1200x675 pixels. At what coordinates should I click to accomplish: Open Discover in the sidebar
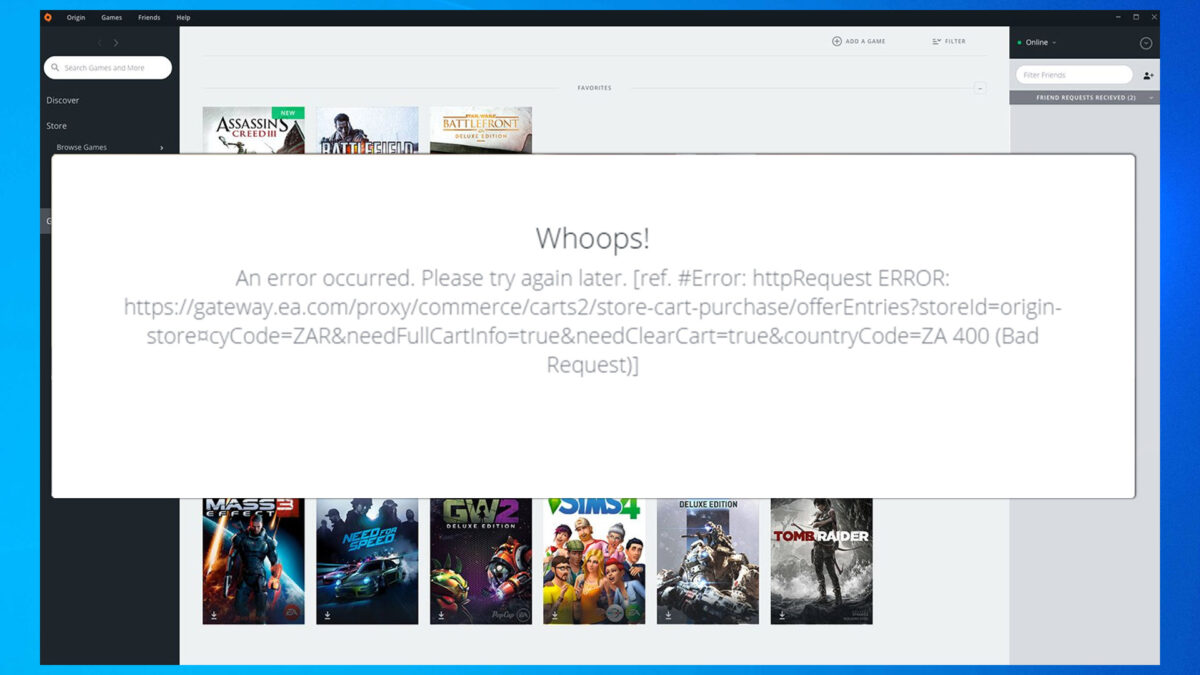tap(63, 100)
